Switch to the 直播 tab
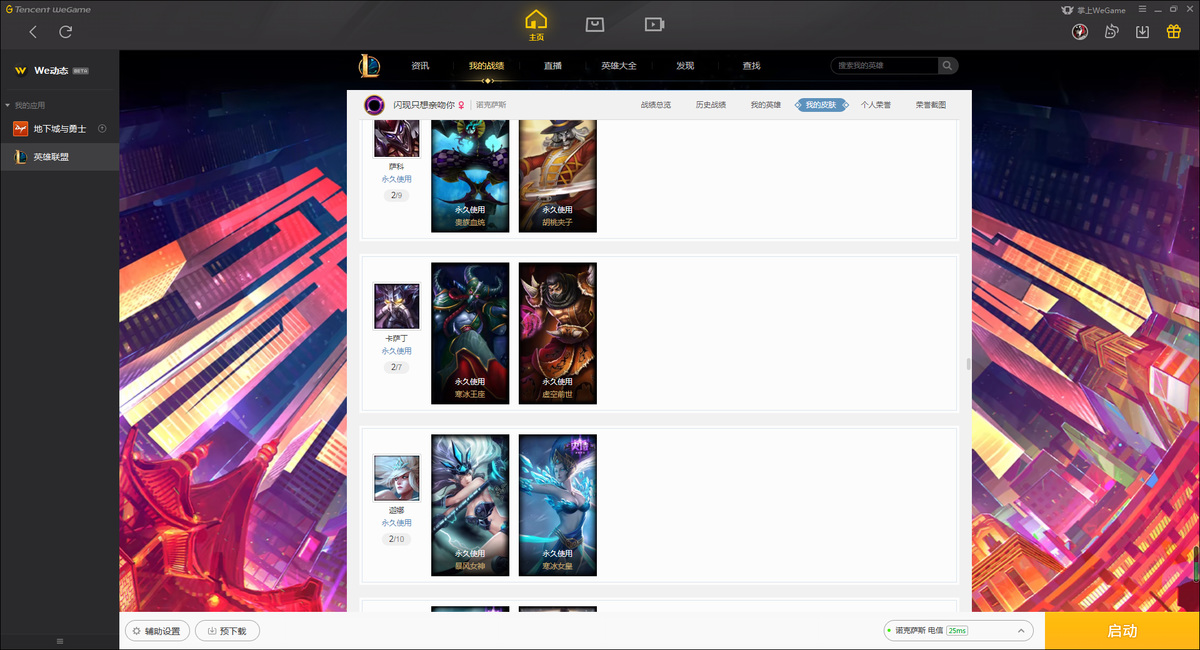 click(x=553, y=66)
